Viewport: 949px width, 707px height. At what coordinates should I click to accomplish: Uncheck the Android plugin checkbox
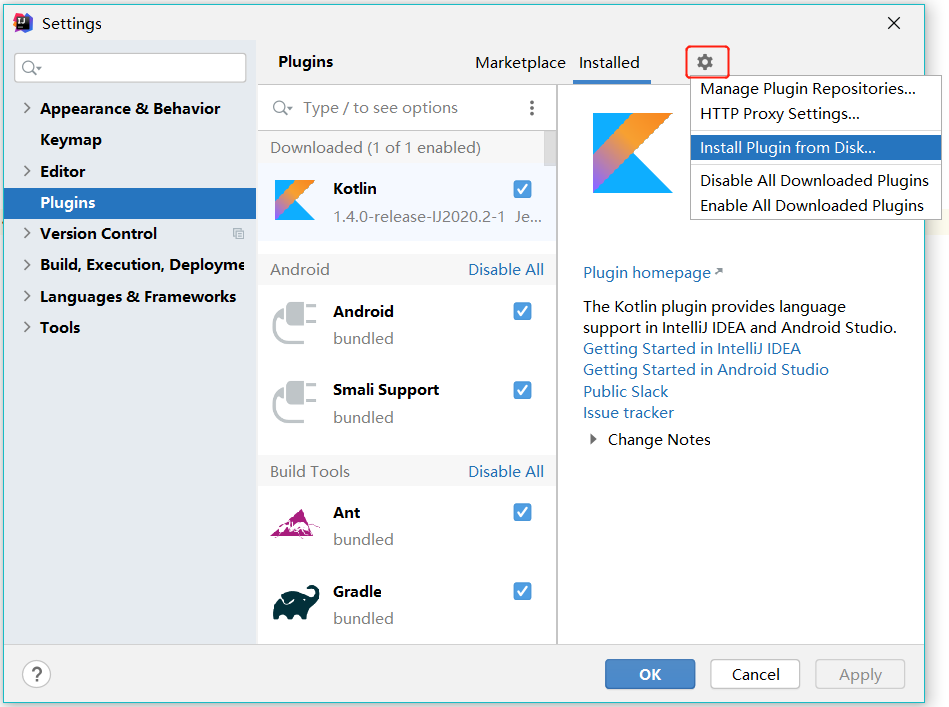pos(522,311)
